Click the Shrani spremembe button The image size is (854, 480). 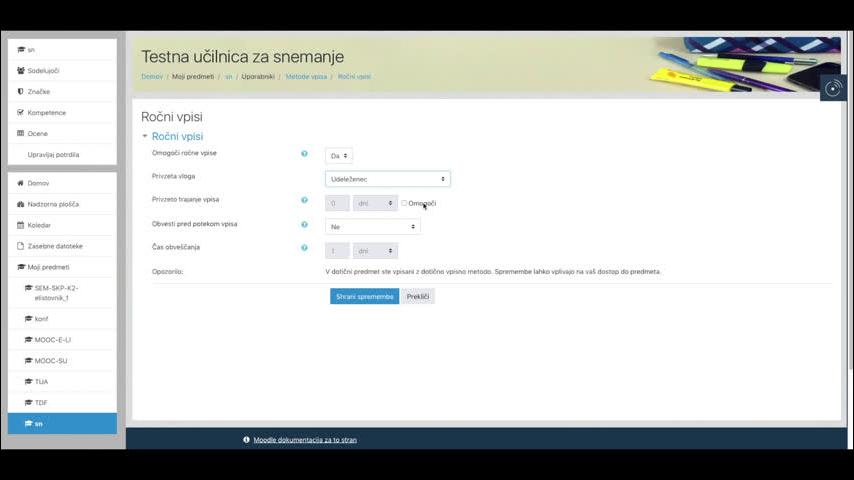364,297
